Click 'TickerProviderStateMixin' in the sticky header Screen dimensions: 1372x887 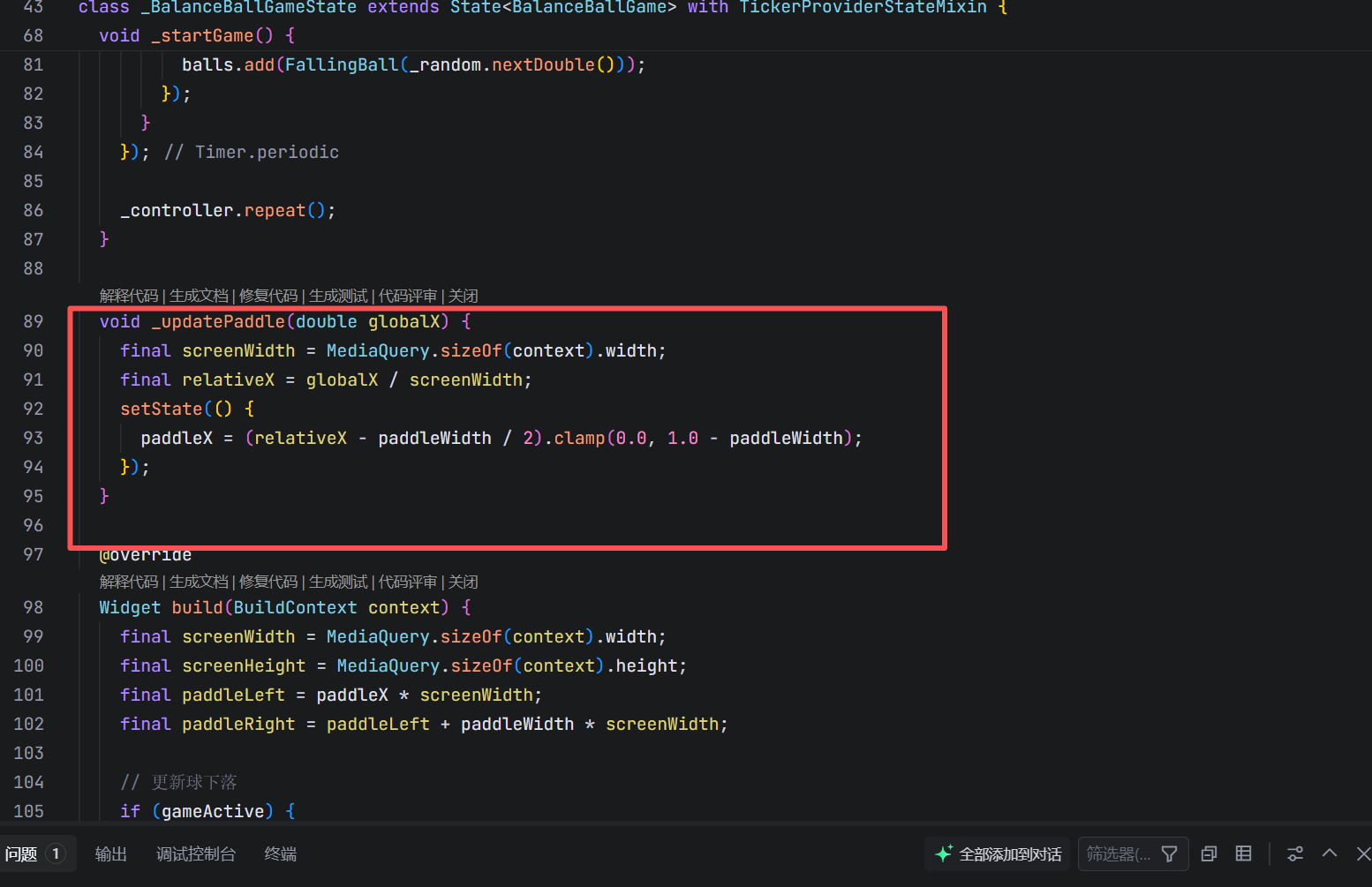pos(863,7)
